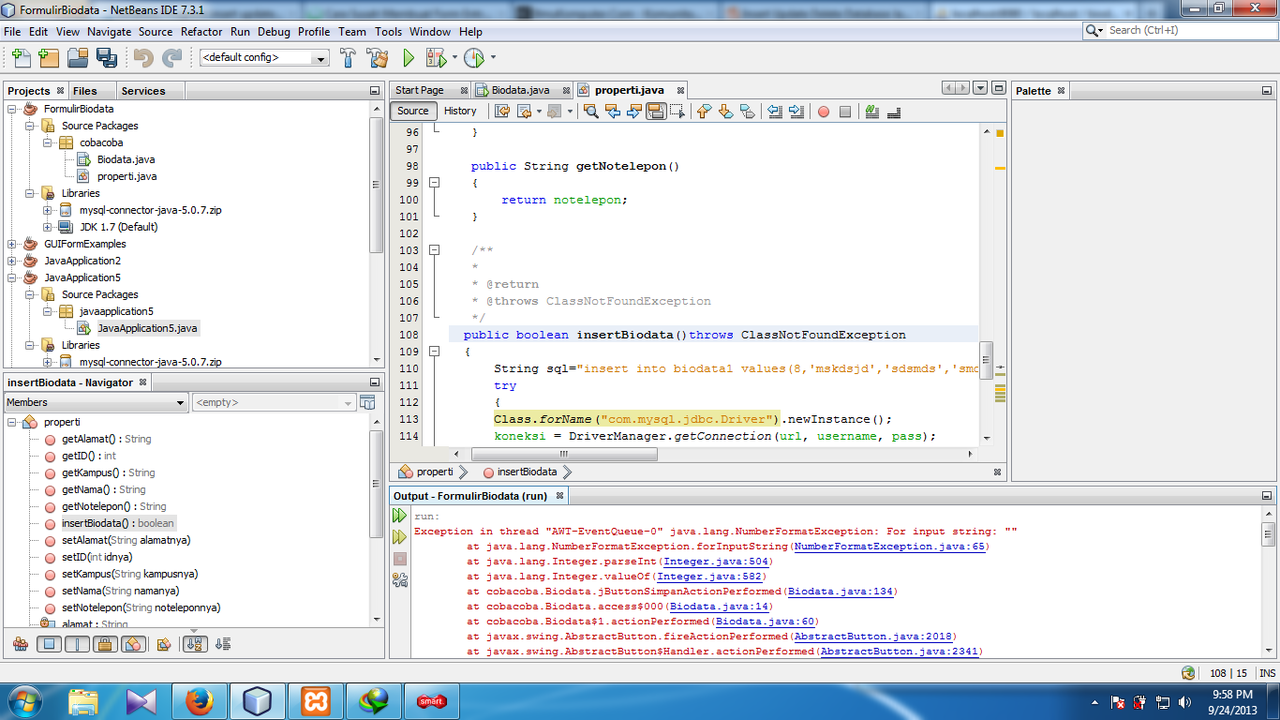Screen dimensions: 1280x720
Task: Click the Debug Project icon
Action: (x=437, y=58)
